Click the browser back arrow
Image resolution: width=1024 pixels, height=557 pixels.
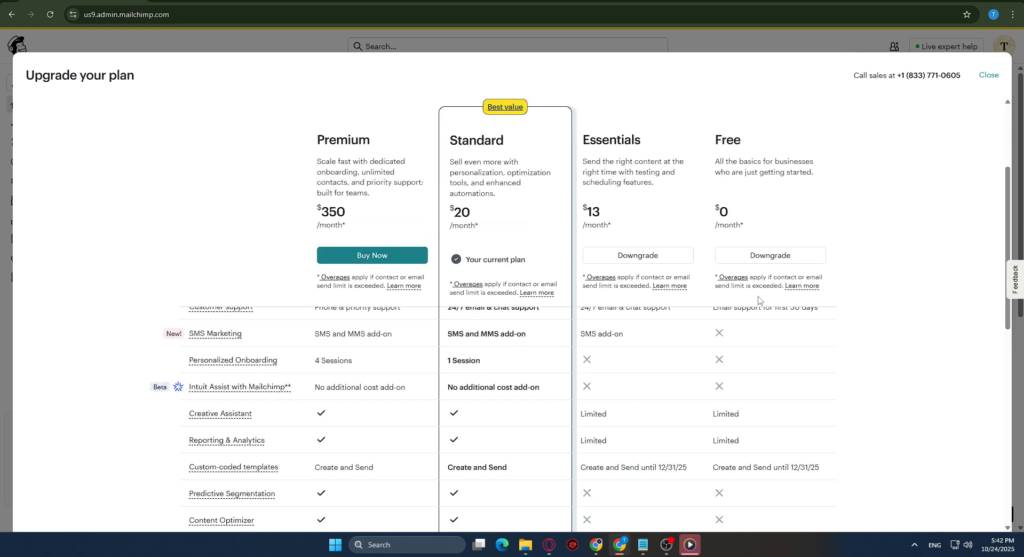tap(12, 14)
